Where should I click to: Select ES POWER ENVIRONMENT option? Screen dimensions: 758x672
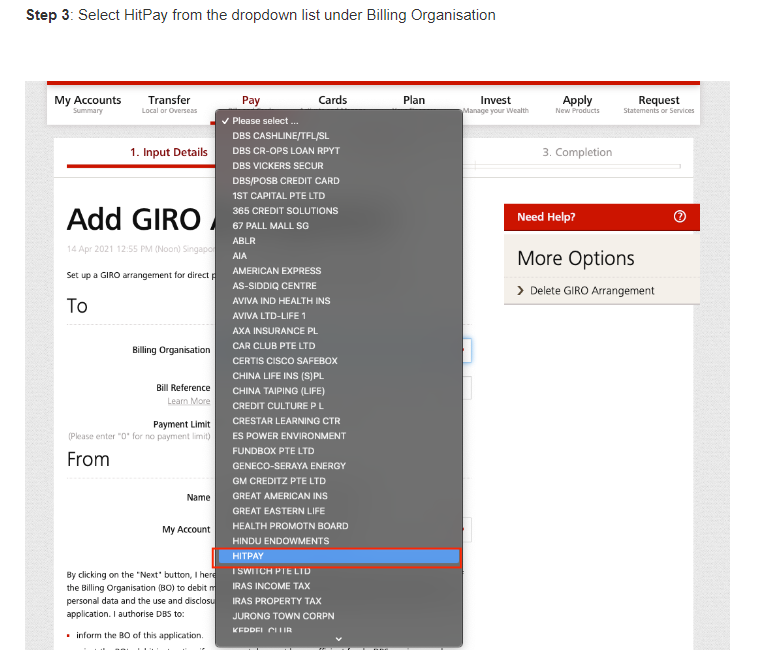point(339,436)
